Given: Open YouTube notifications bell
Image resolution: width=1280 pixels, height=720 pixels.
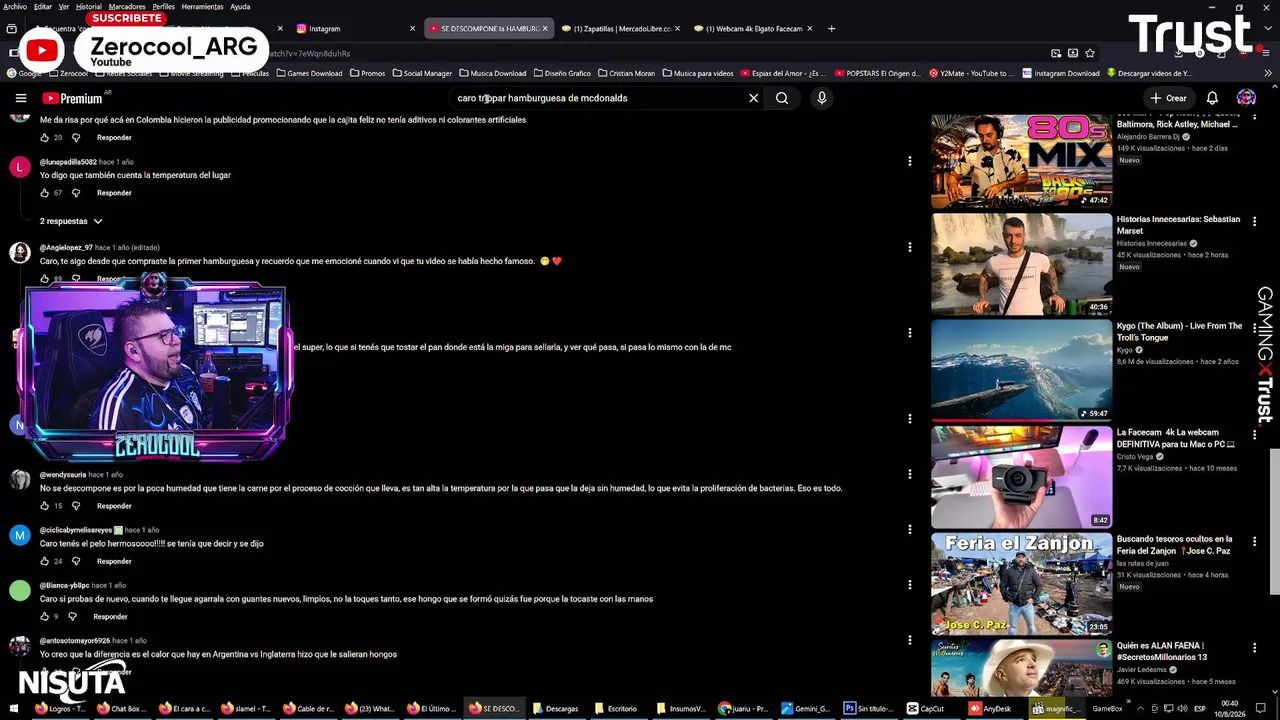Looking at the screenshot, I should (x=1212, y=98).
